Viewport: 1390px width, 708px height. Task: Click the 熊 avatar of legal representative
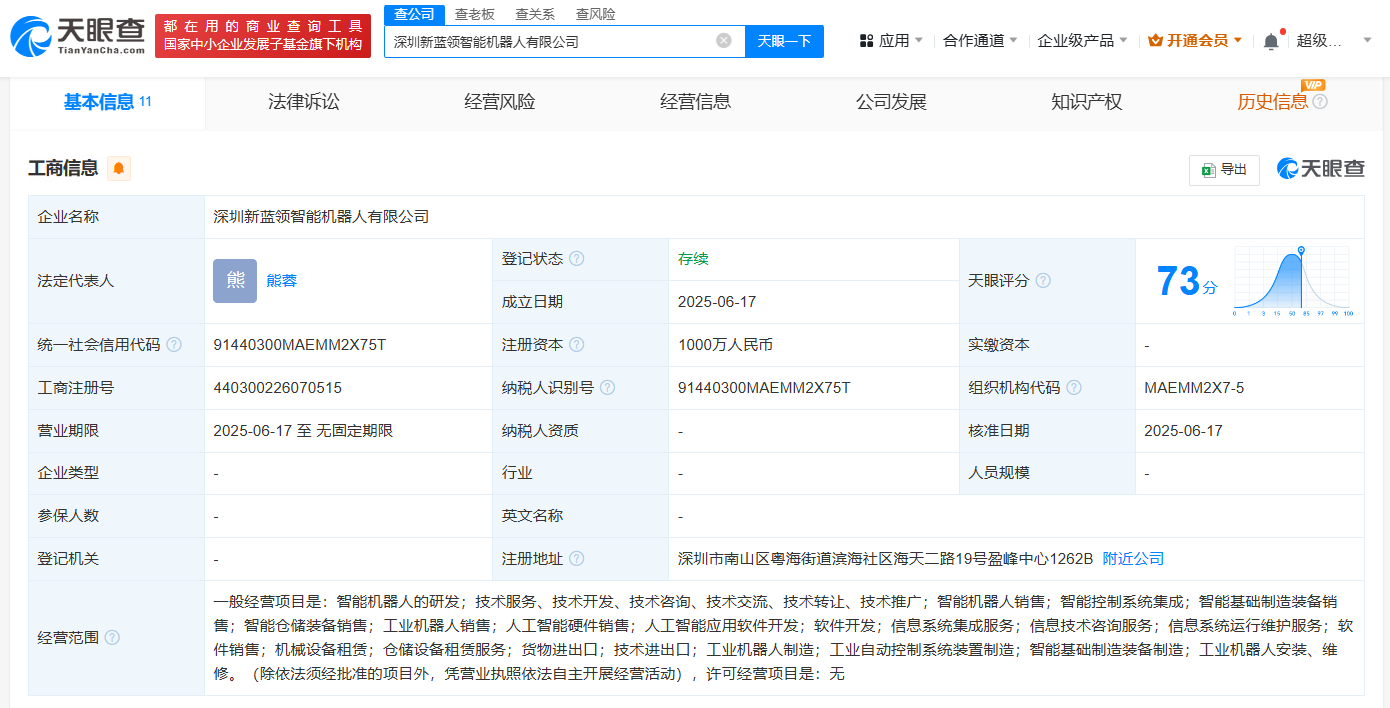235,281
